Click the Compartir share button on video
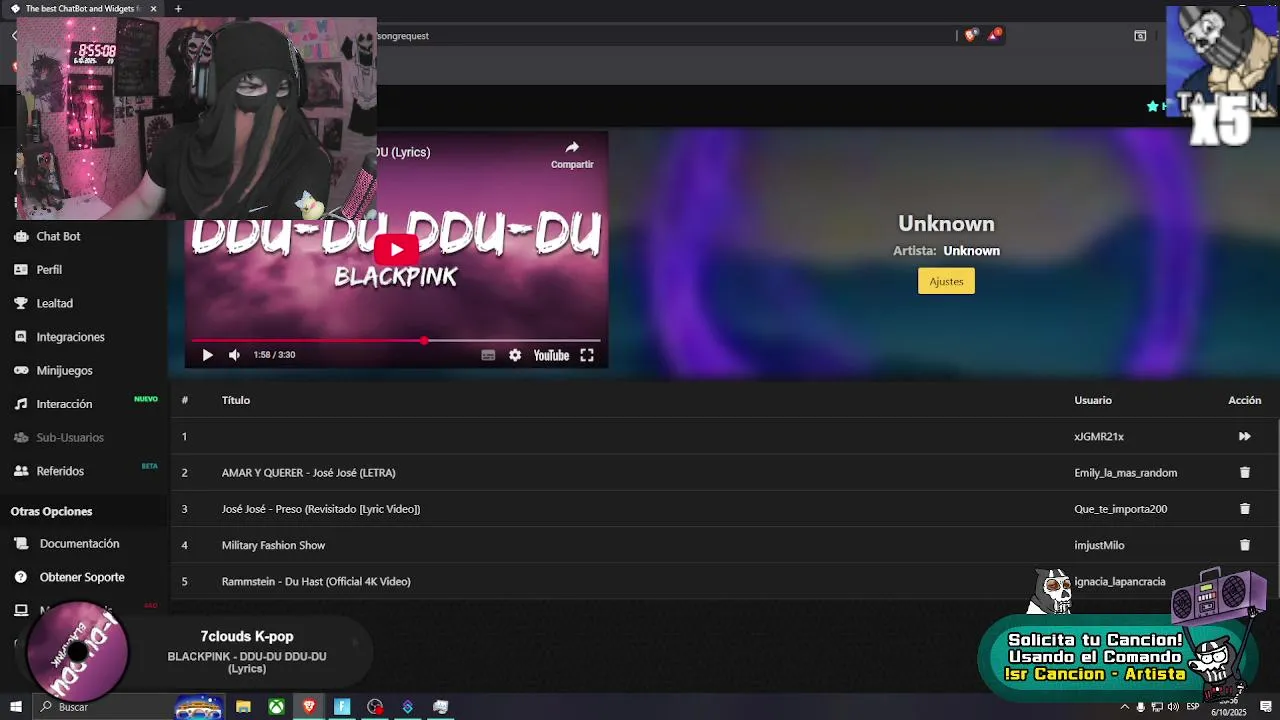The width and height of the screenshot is (1280, 720). (572, 154)
